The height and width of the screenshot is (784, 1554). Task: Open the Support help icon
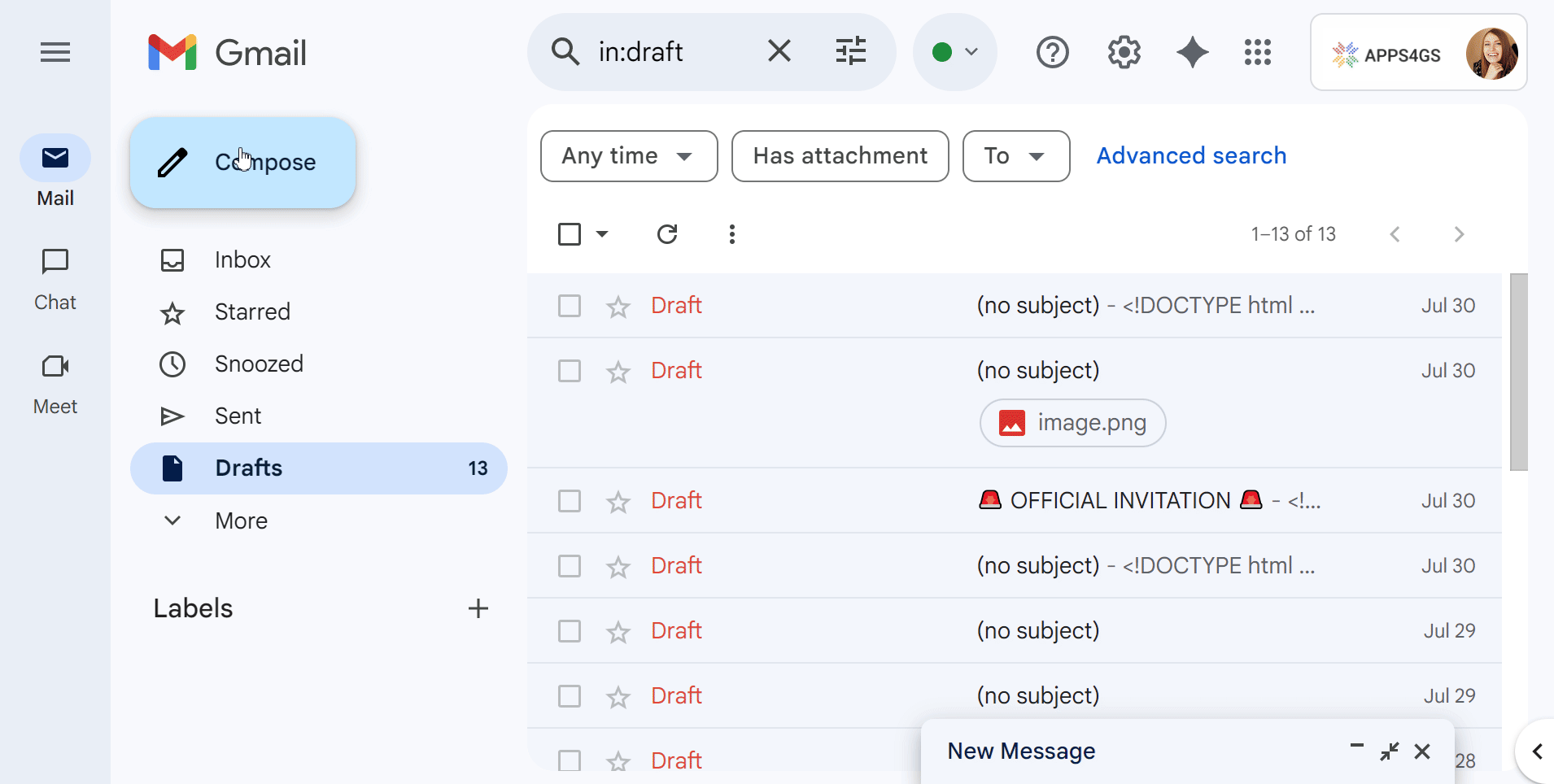click(1053, 53)
